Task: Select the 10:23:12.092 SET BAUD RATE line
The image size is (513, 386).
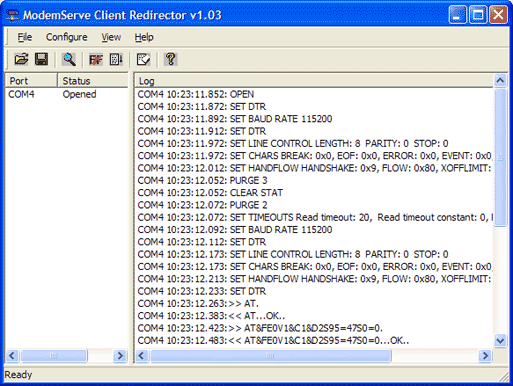Action: pos(235,230)
